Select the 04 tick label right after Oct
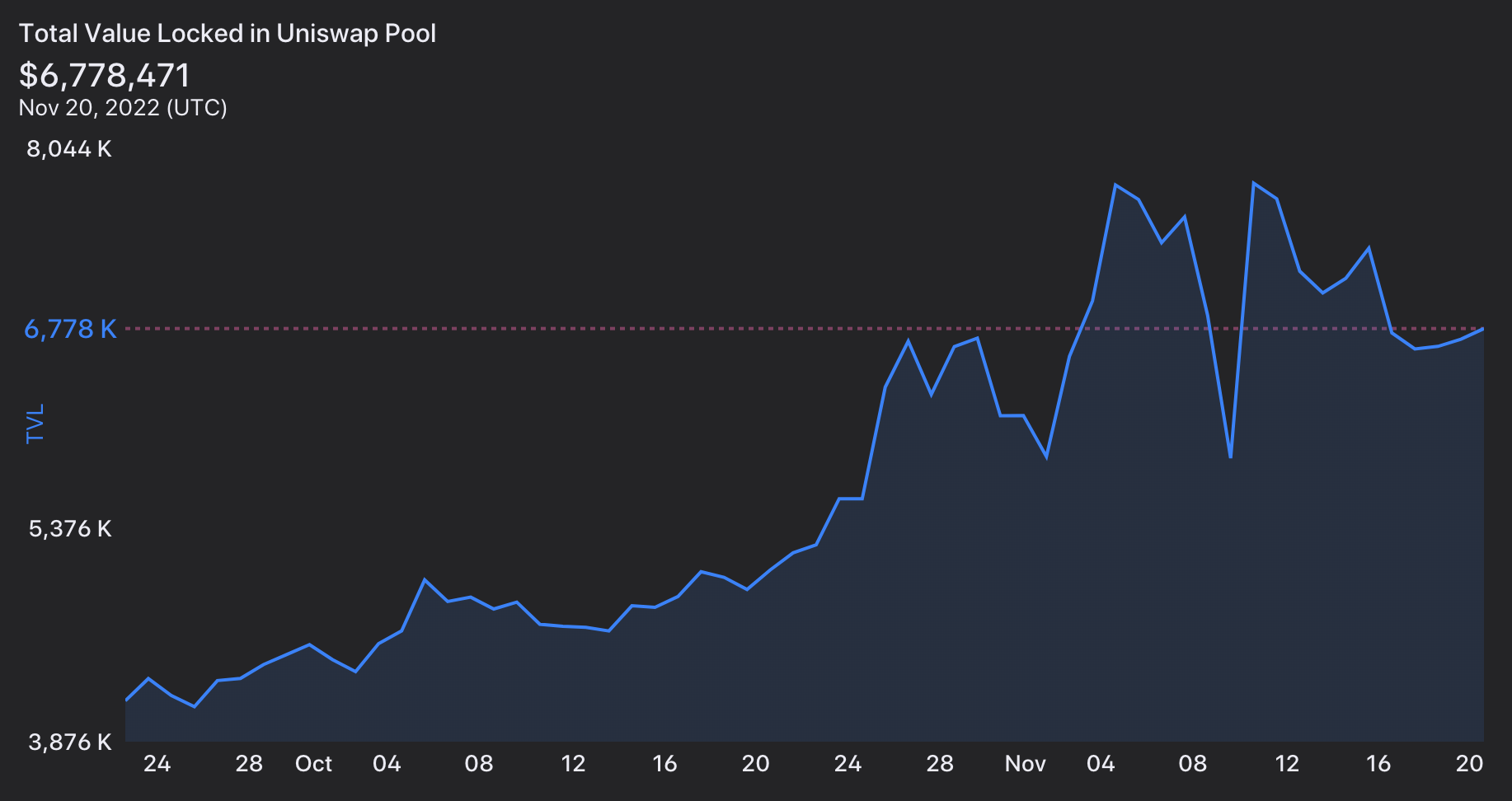 click(387, 764)
